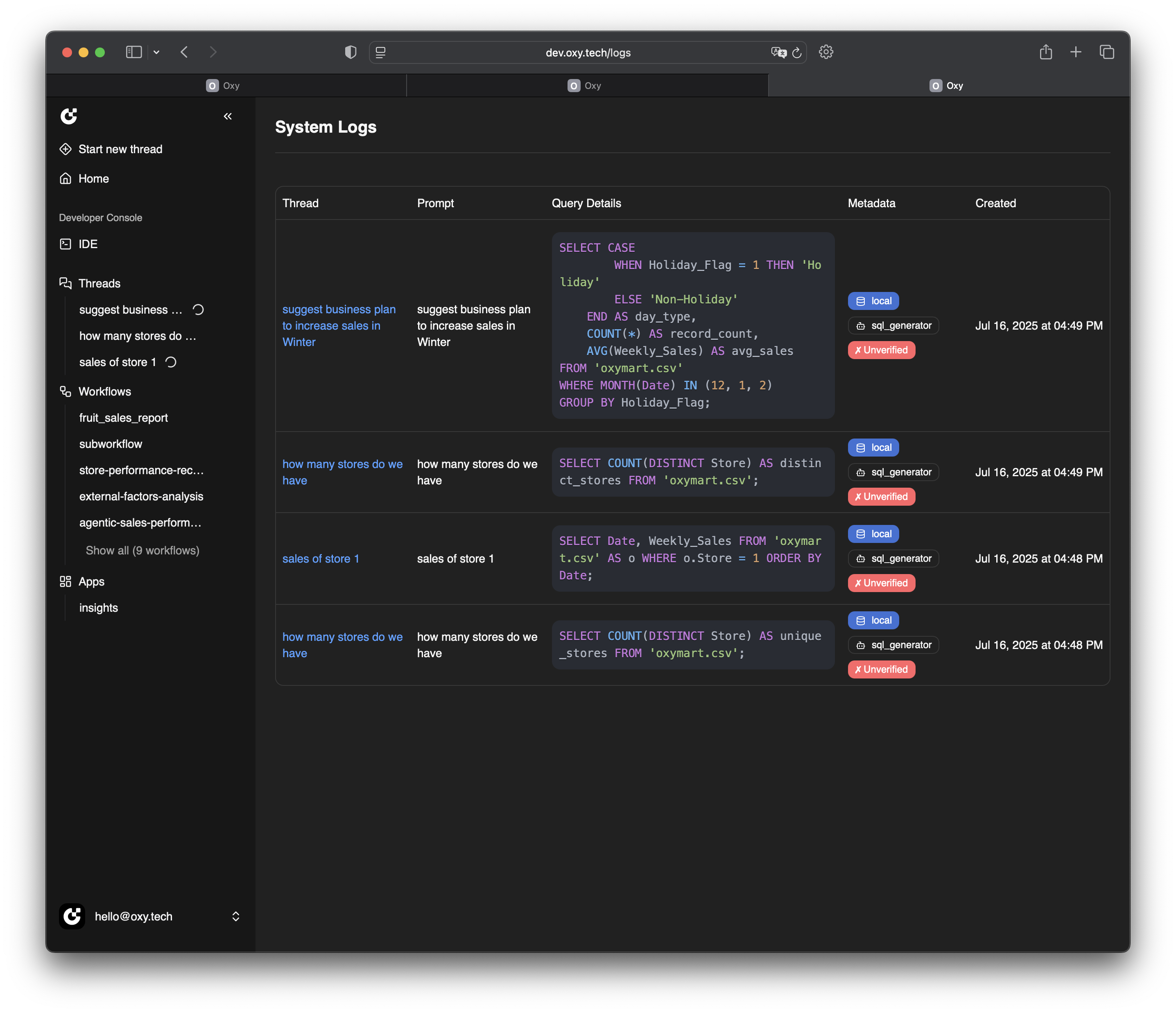Select the third active Oxy tab
This screenshot has height=1013, width=1176.
coord(949,86)
